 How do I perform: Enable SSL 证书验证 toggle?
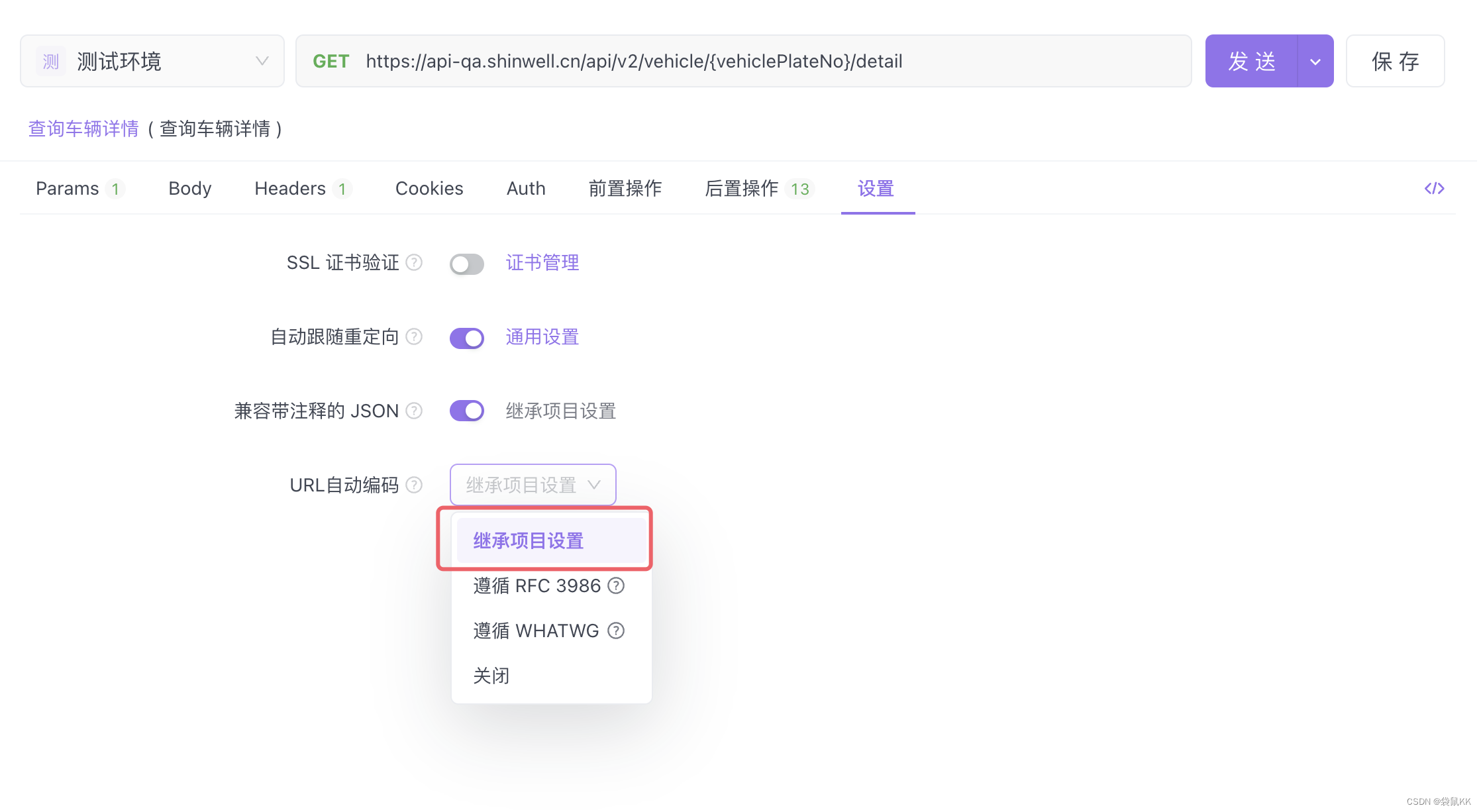point(466,263)
